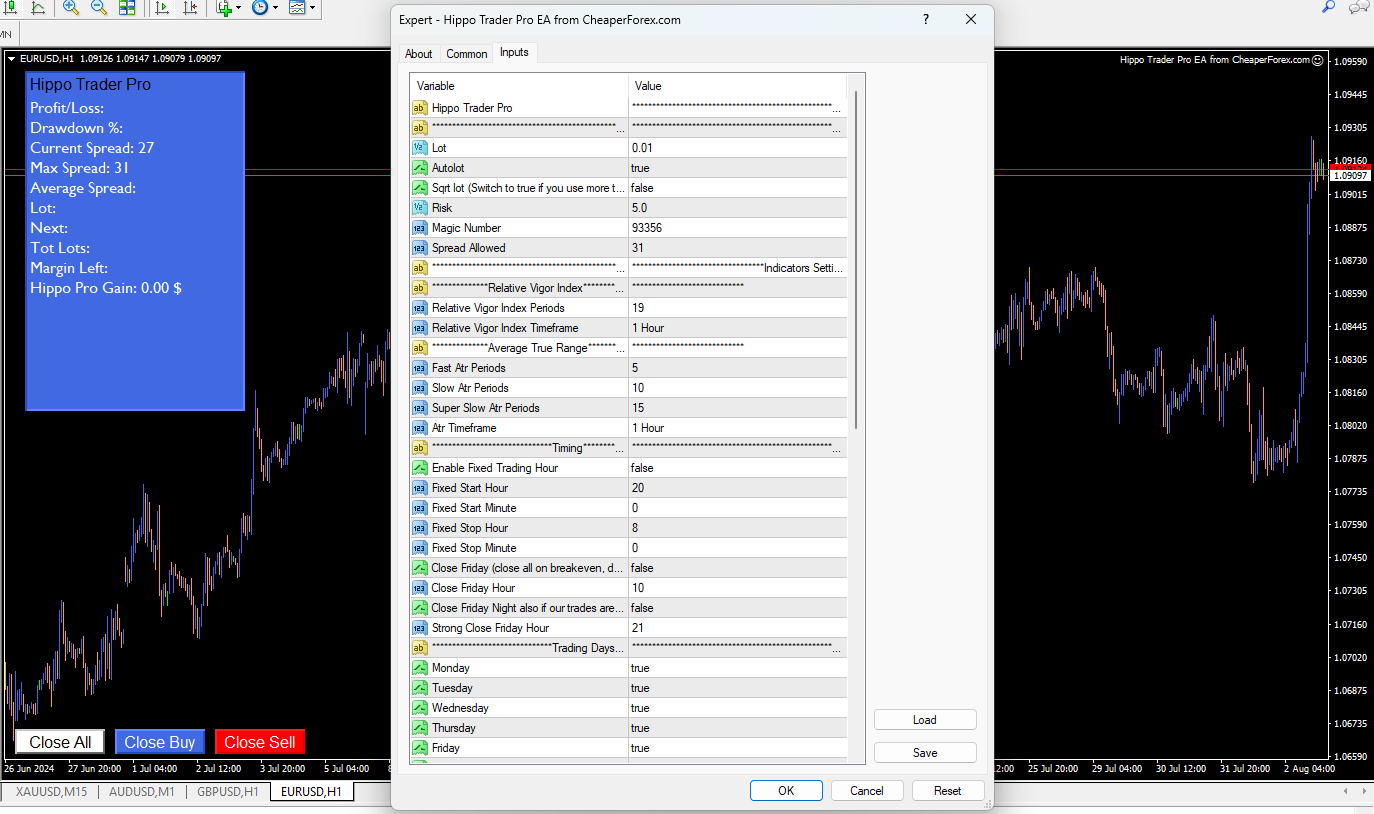Click the inputs list vertical scrollbar
Image resolution: width=1374 pixels, height=814 pixels.
click(856, 260)
